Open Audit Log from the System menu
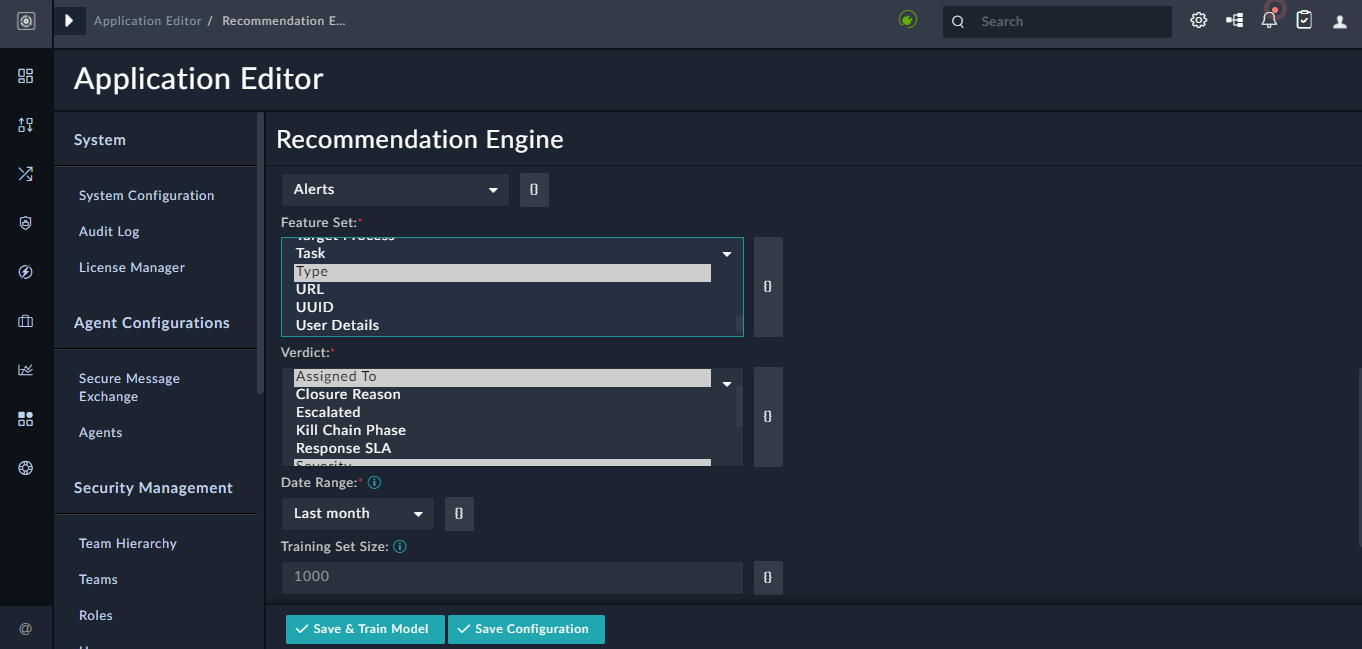The height and width of the screenshot is (649, 1362). pos(108,231)
